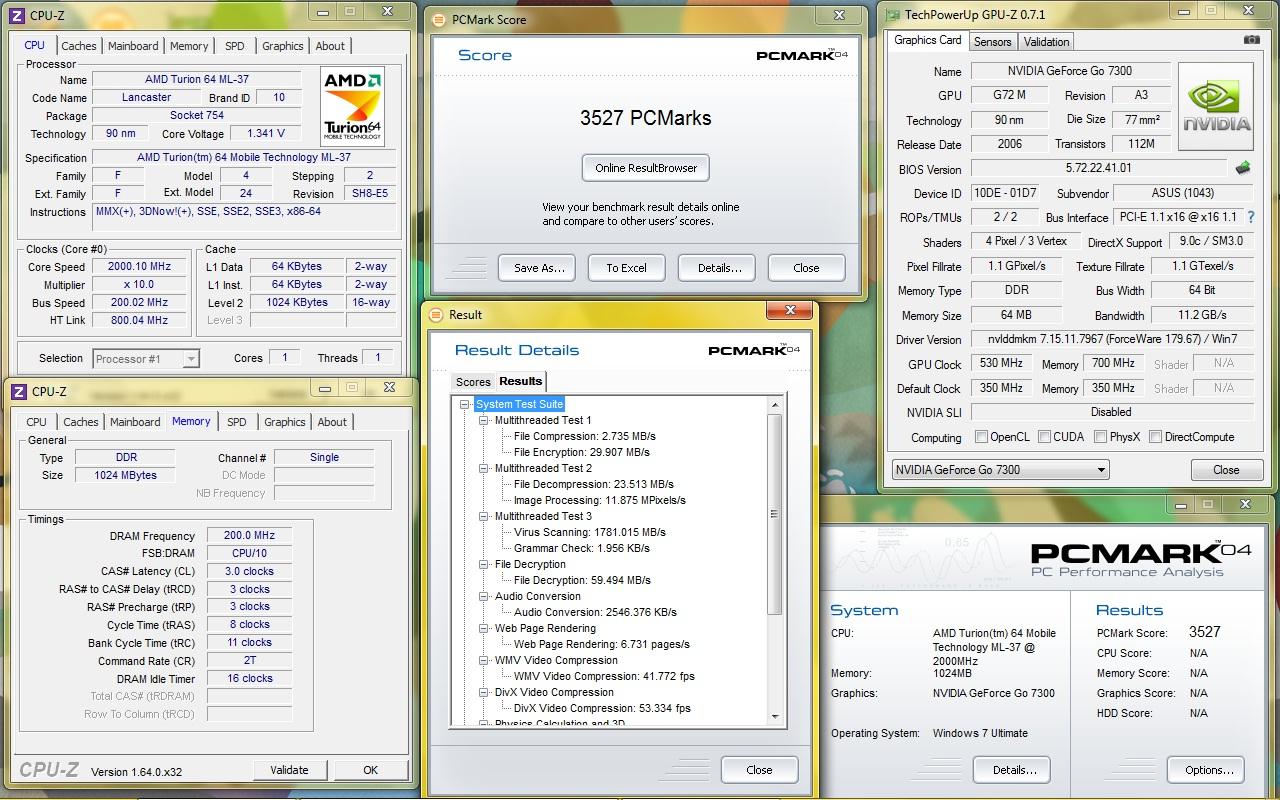Collapse the Audio Conversion node
This screenshot has width=1280, height=800.
click(484, 596)
